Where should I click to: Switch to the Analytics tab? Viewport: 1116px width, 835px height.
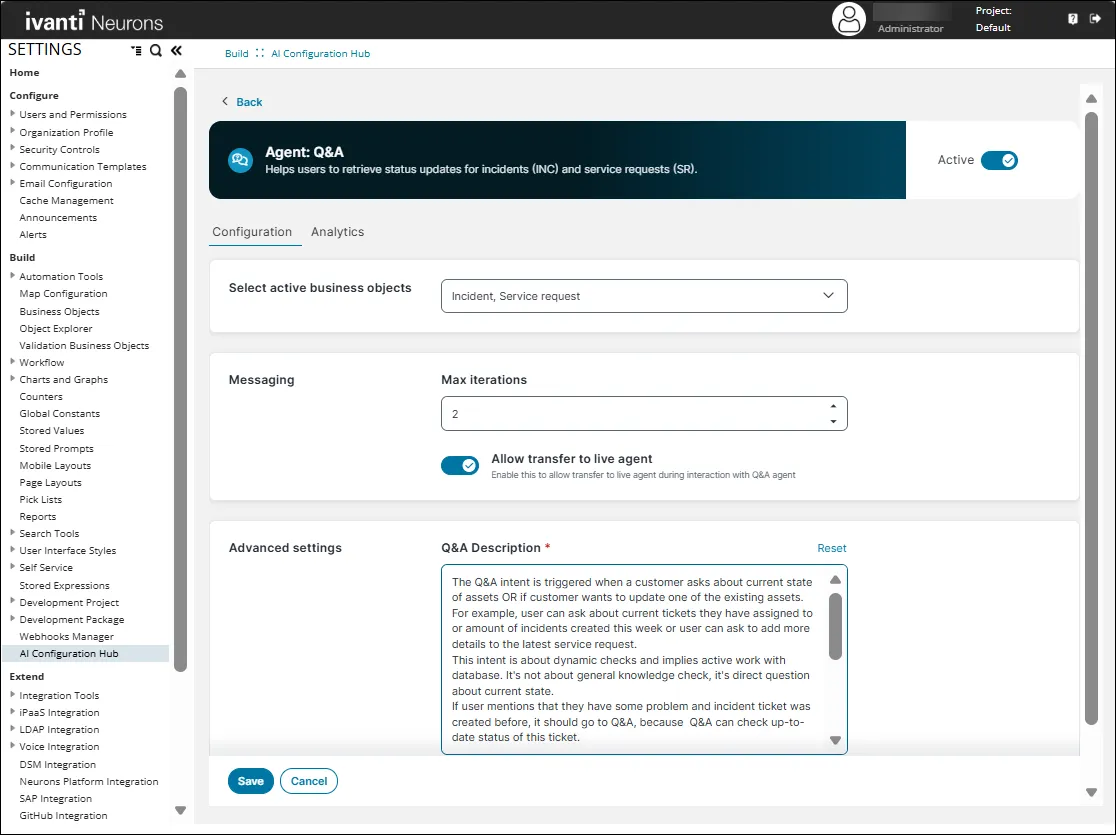(337, 232)
